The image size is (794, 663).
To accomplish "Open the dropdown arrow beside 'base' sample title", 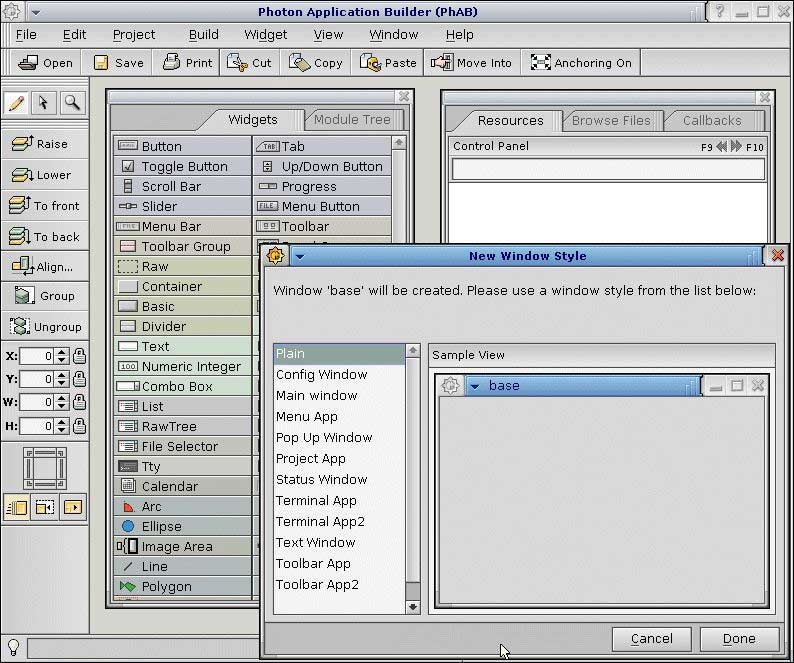I will click(474, 386).
